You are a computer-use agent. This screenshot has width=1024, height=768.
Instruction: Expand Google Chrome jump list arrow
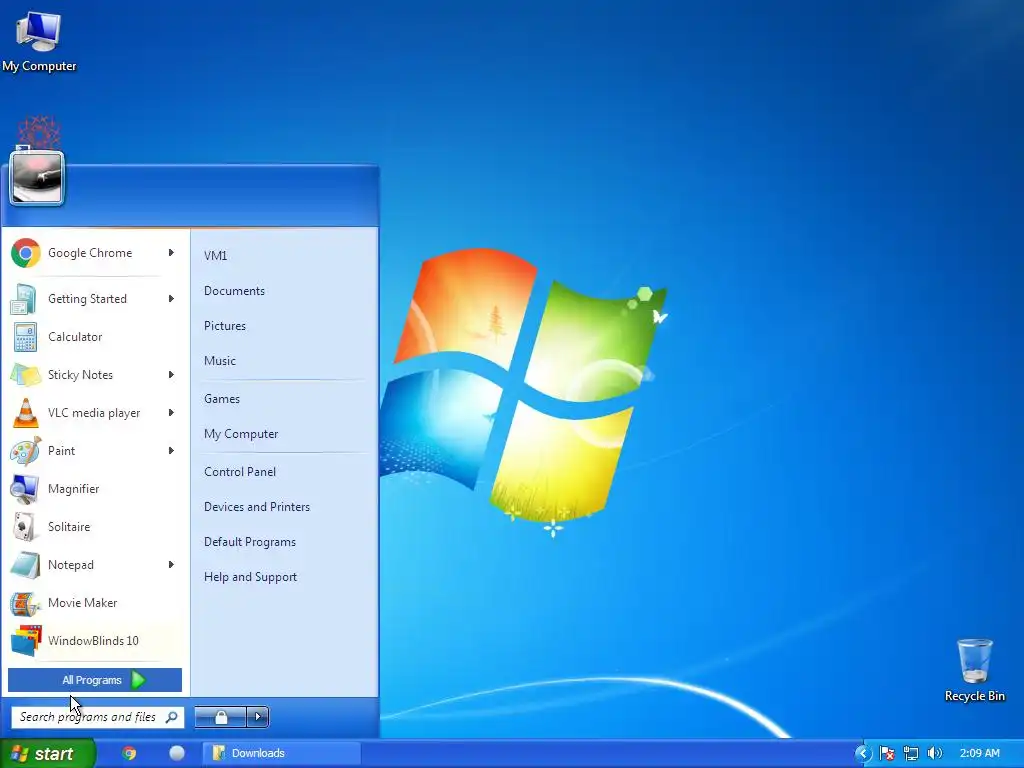tap(171, 253)
